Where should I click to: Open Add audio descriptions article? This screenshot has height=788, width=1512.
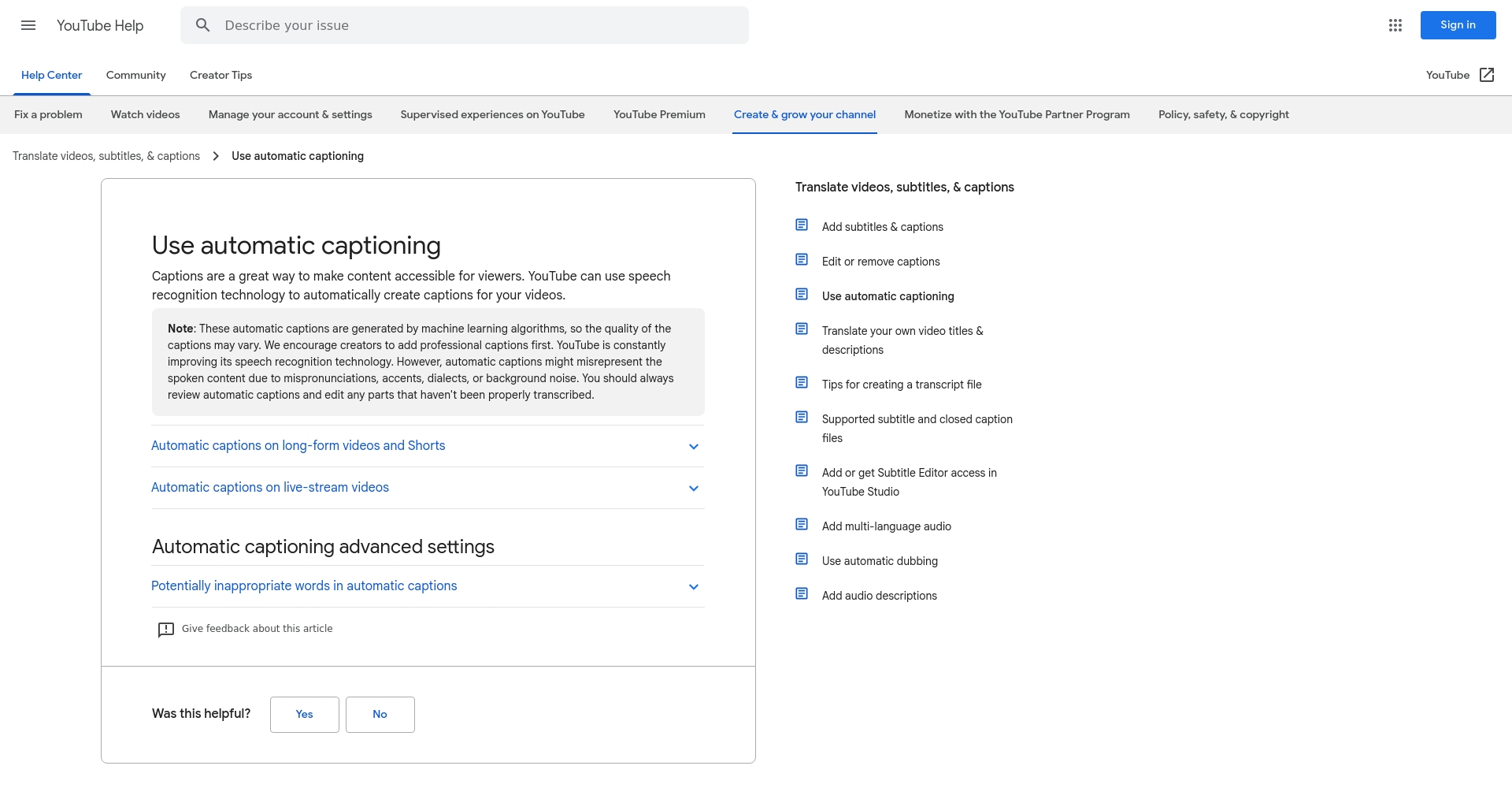(880, 596)
